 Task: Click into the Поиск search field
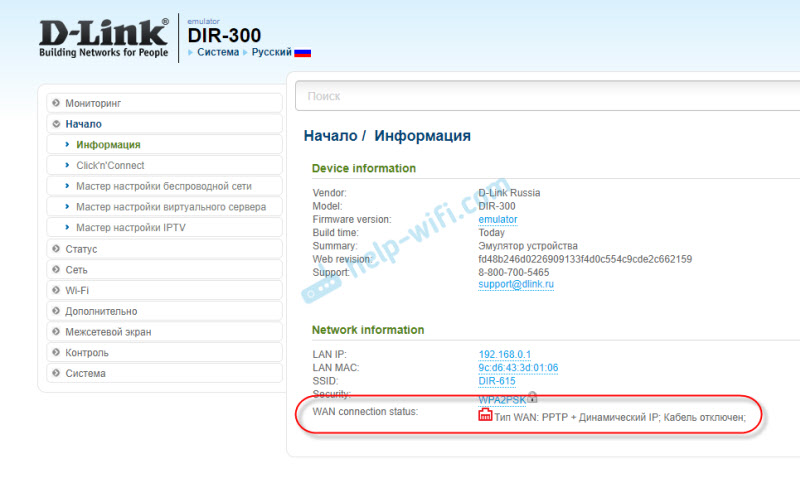click(x=547, y=96)
